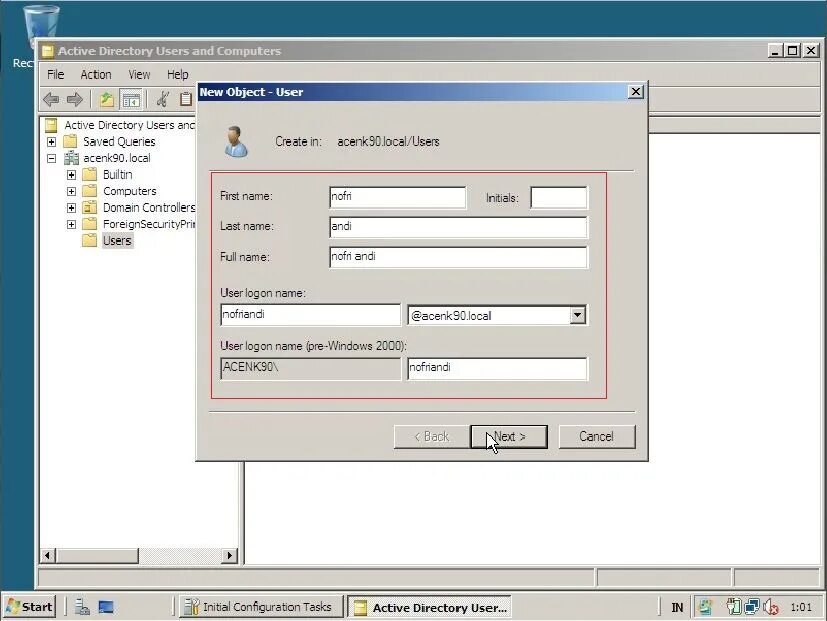Close the New Object - User dialog

[x=636, y=92]
